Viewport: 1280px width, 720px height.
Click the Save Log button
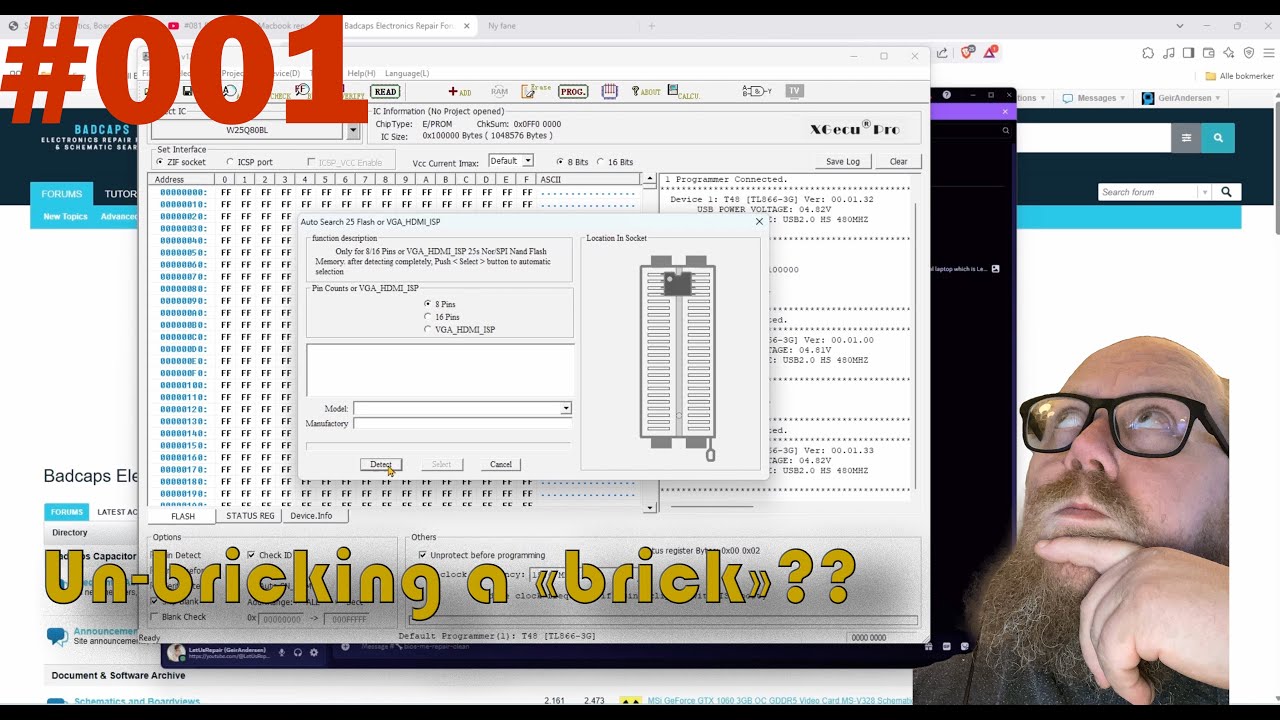click(x=843, y=161)
